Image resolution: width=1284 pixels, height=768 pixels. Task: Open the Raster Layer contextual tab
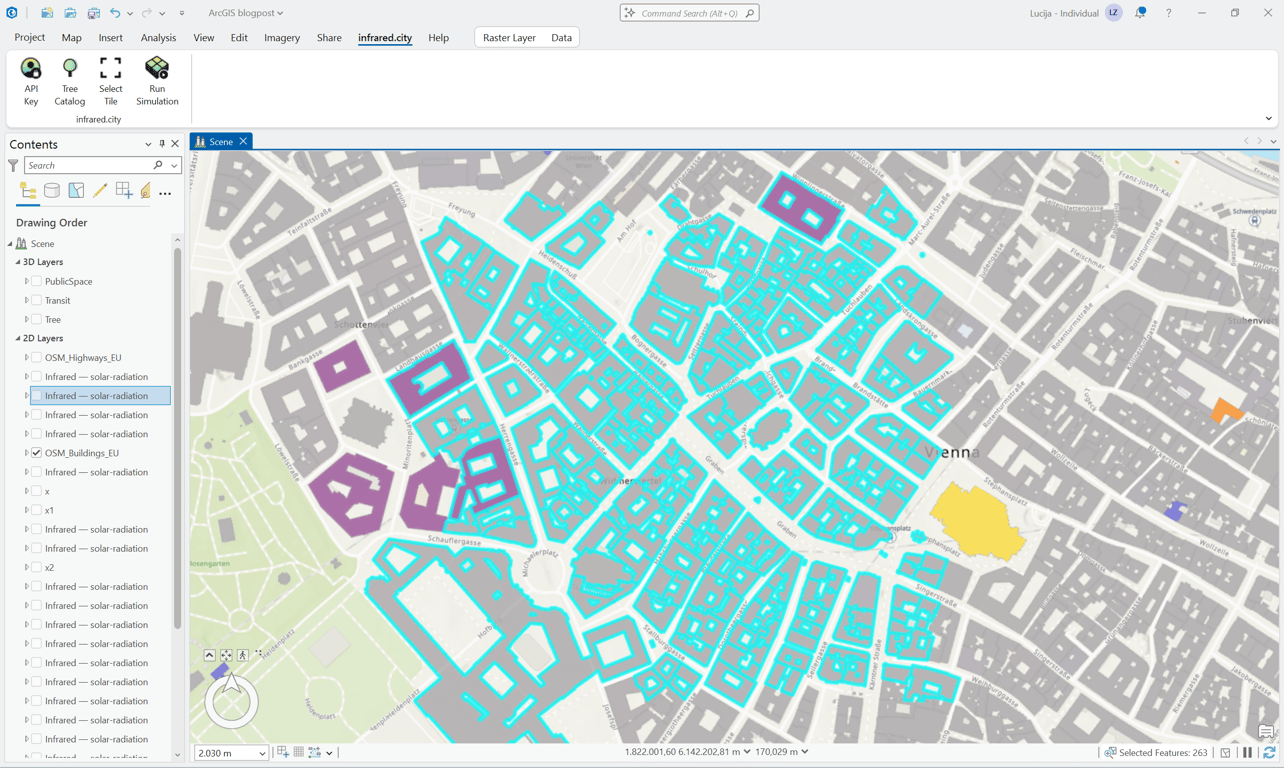click(x=509, y=37)
